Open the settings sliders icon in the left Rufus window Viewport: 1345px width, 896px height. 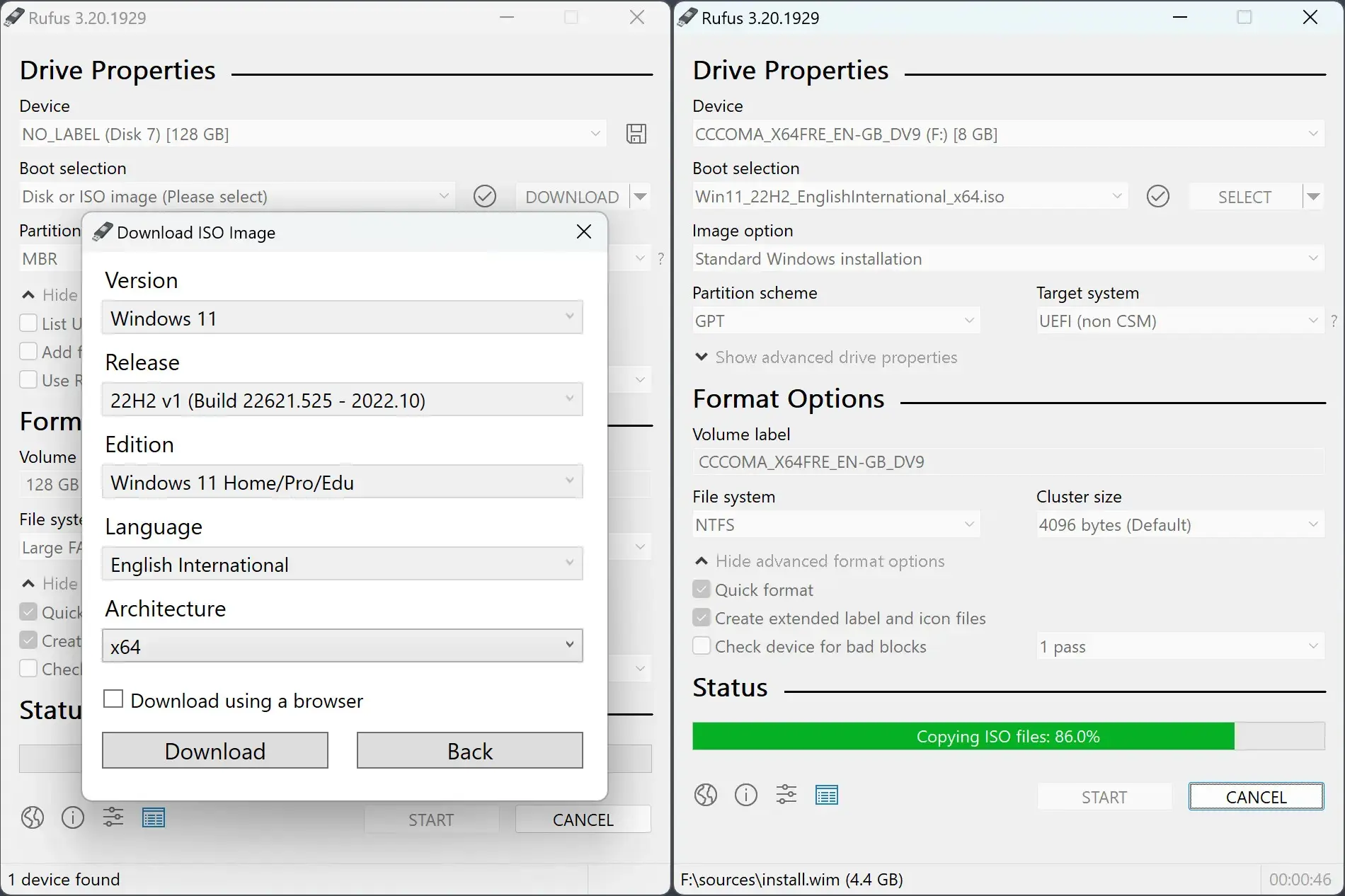(113, 817)
